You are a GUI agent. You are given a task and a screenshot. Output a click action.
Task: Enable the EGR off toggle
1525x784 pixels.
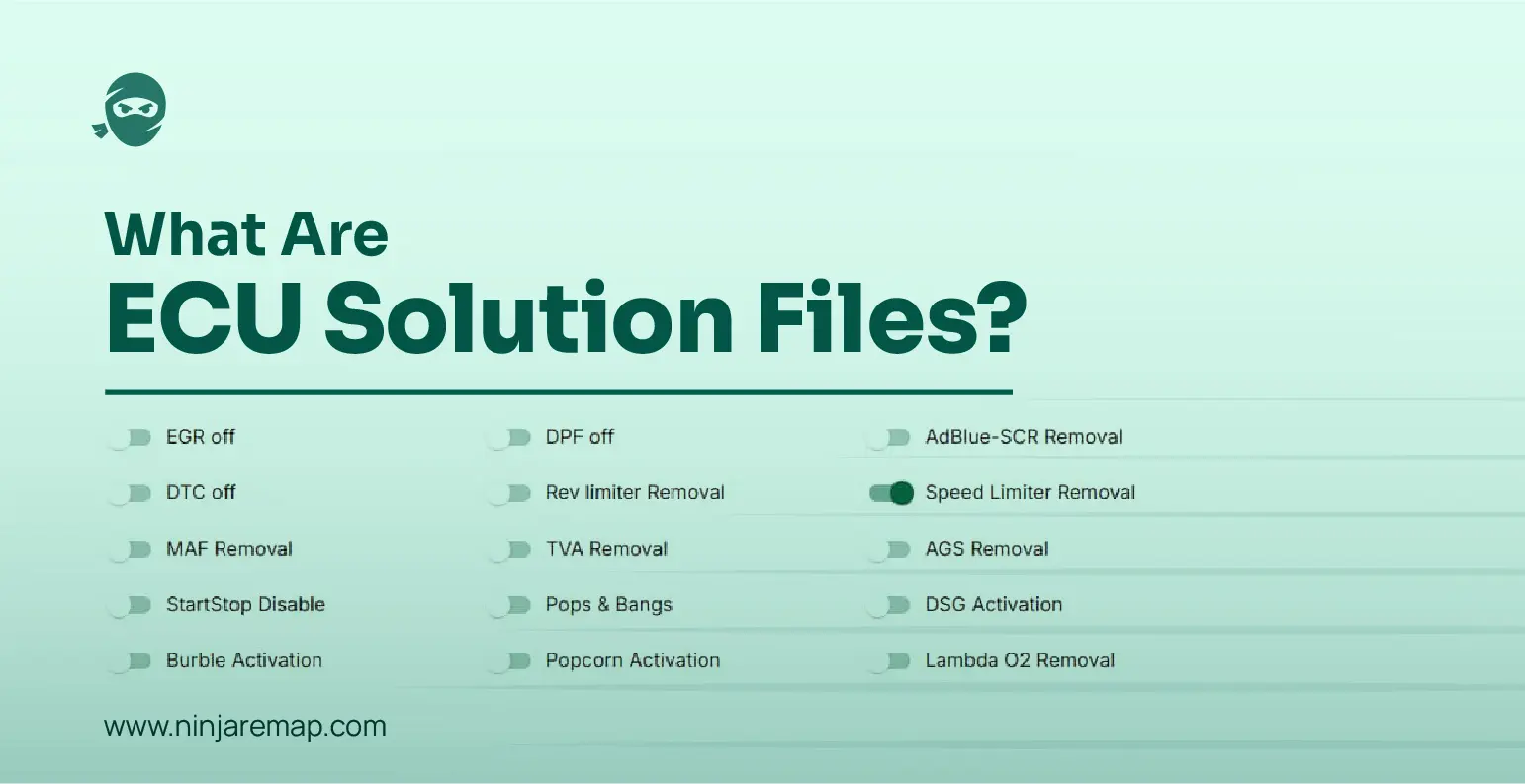[x=133, y=437]
